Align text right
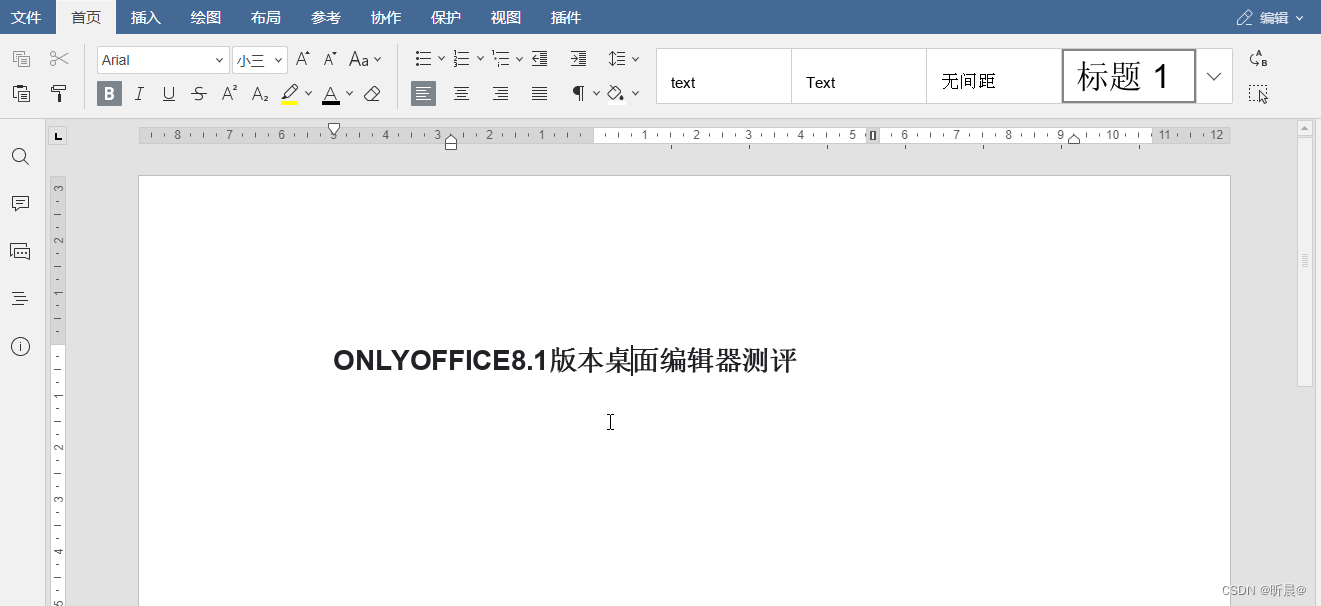Screen dimensions: 1321x606 [x=500, y=94]
